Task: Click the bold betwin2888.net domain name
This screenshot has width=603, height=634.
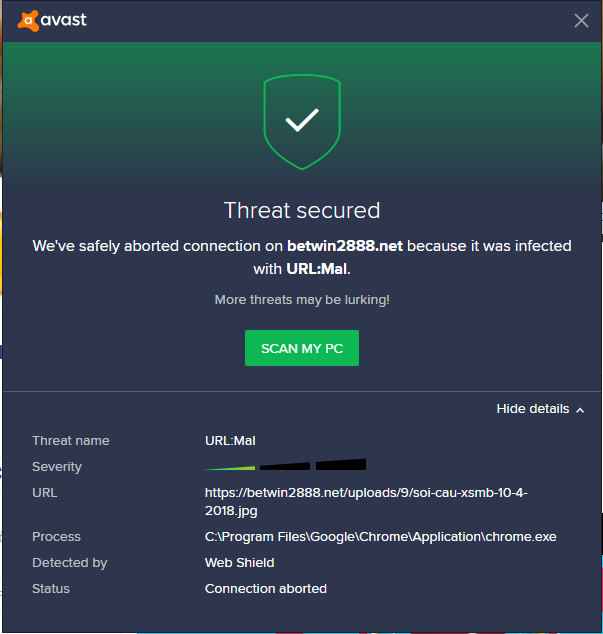Action: tap(344, 246)
